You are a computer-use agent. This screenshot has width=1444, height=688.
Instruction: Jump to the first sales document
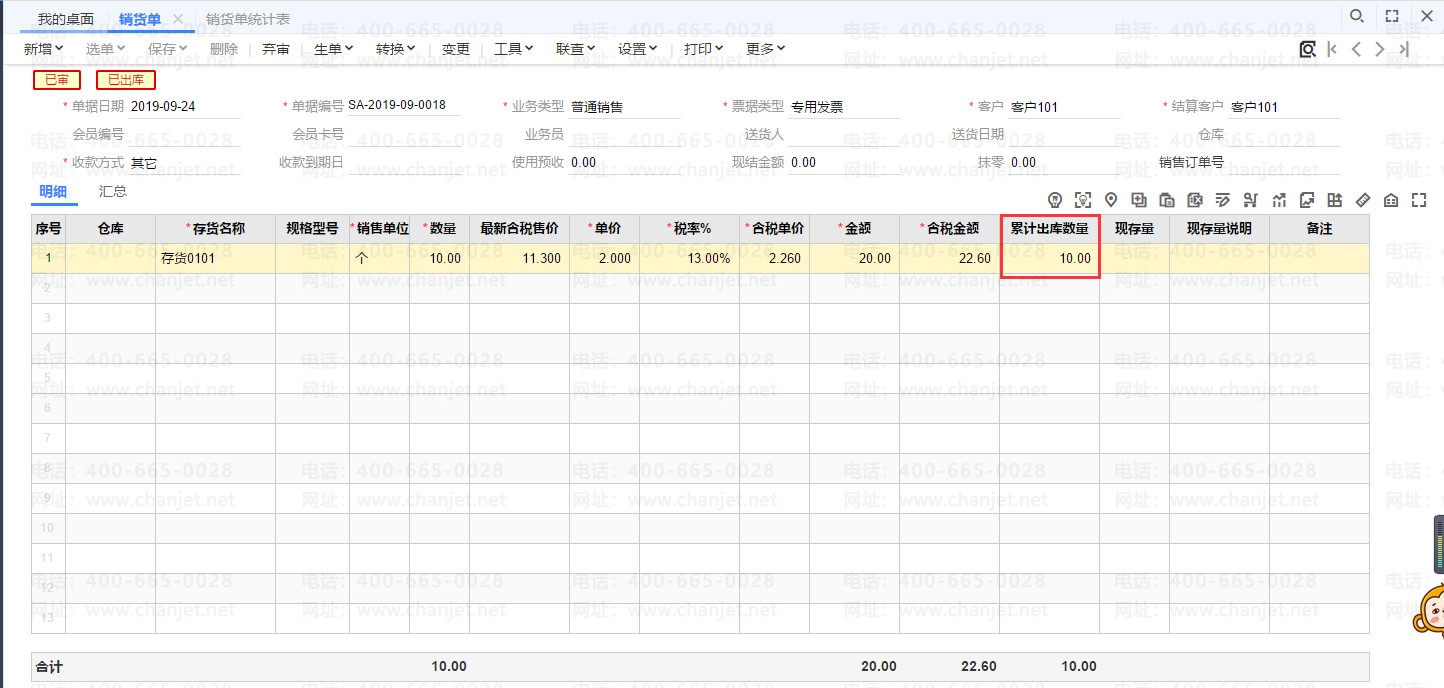[x=1332, y=49]
